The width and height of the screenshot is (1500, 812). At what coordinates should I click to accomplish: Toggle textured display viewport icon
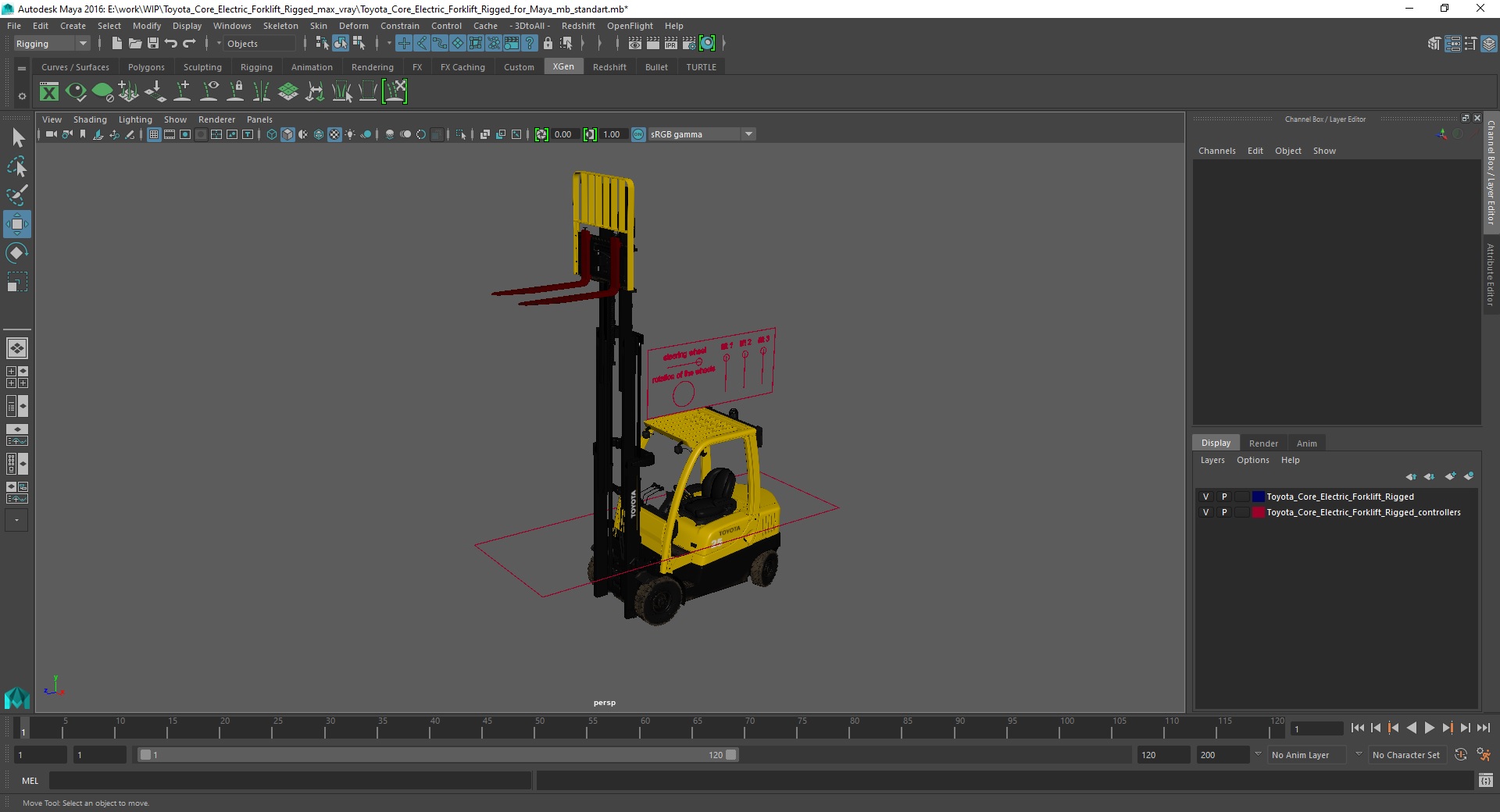point(334,134)
